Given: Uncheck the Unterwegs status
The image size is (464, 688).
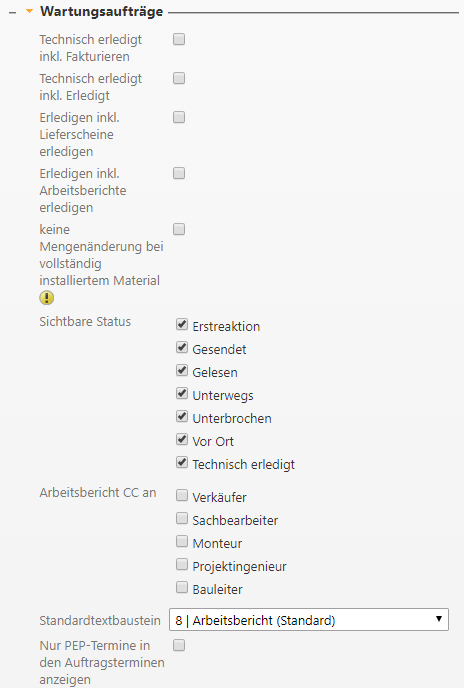Looking at the screenshot, I should [182, 394].
